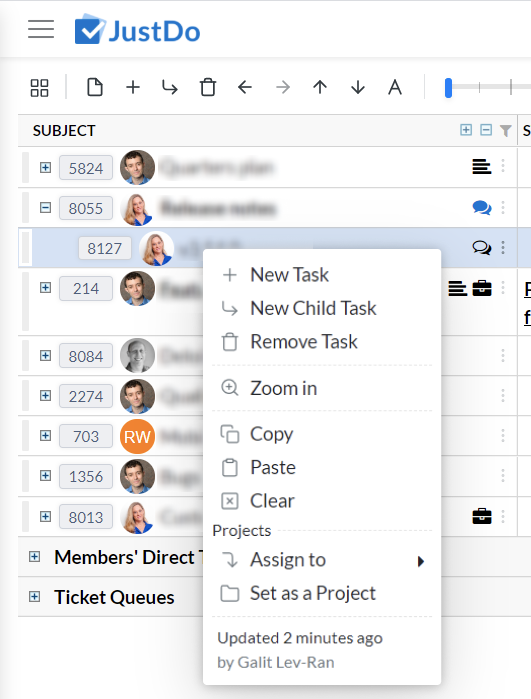The width and height of the screenshot is (531, 699).
Task: Collapse task 8055 tree node
Action: [45, 207]
